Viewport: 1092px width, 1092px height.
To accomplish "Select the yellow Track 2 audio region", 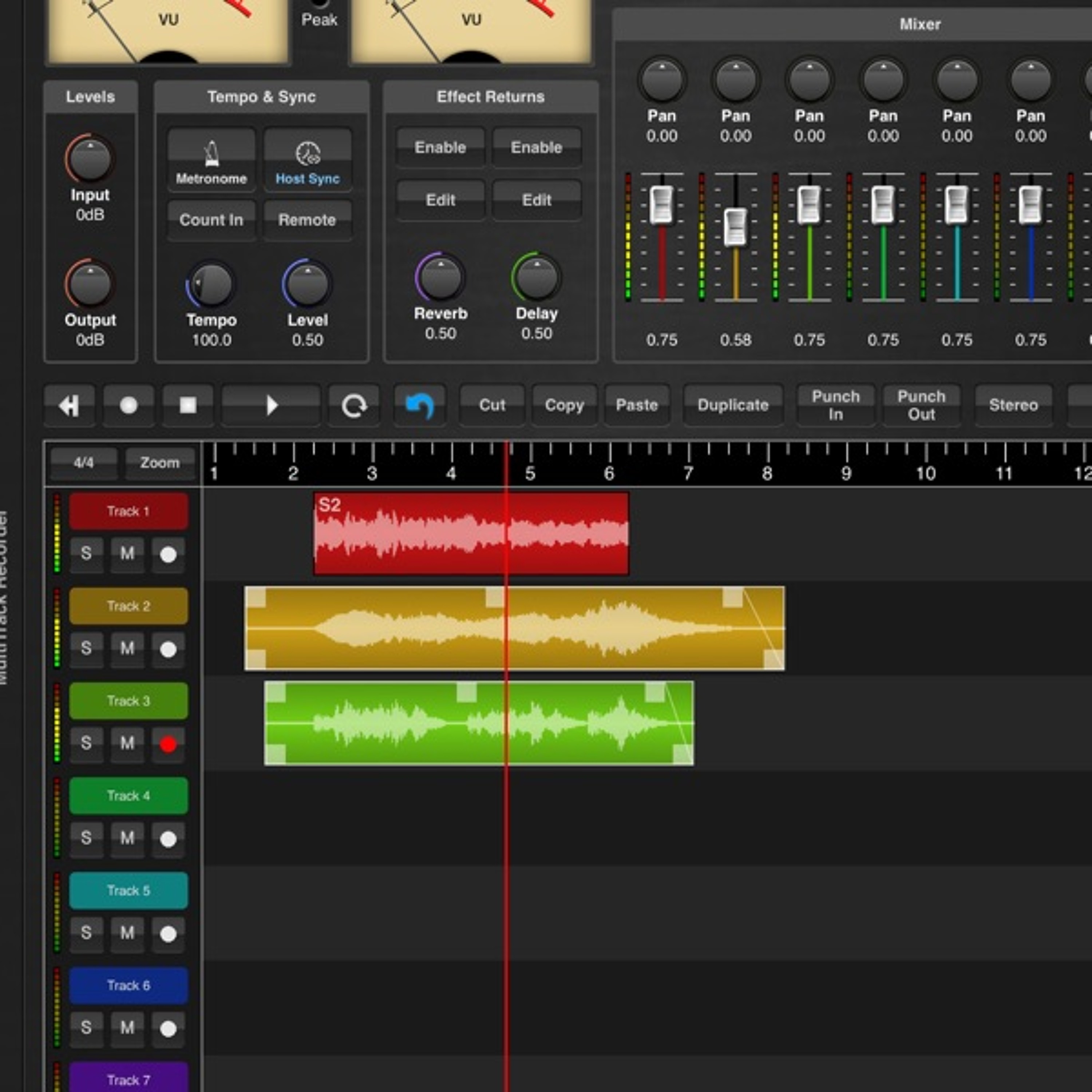I will coord(514,629).
